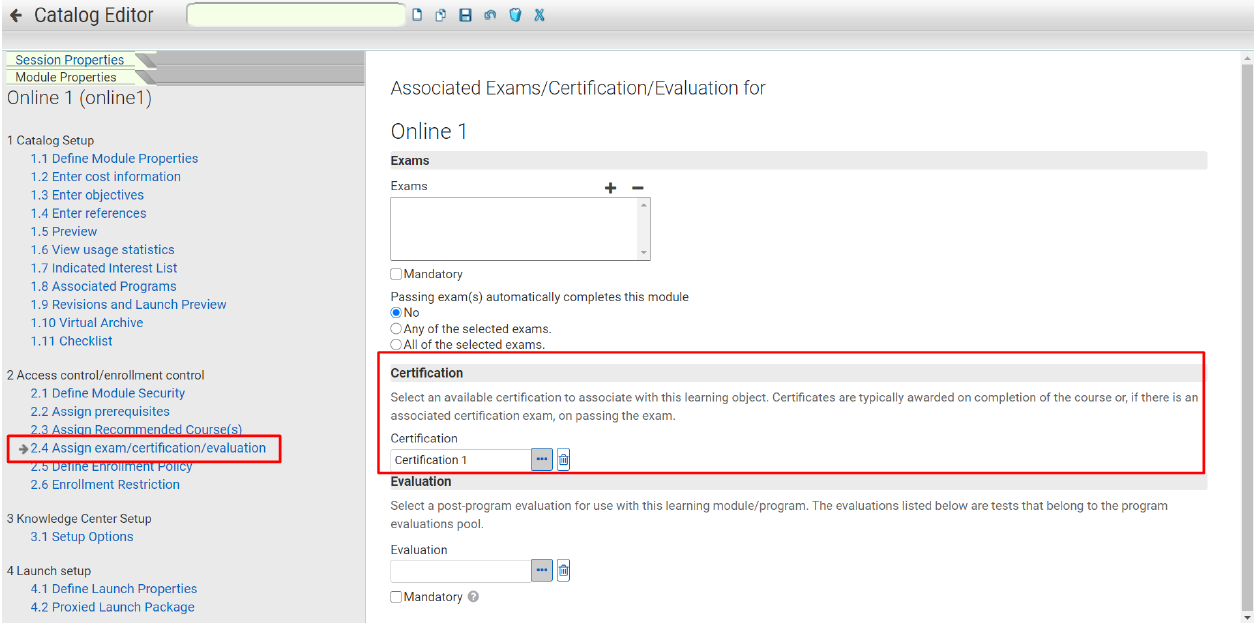Open 1.6 View usage statistics
The image size is (1260, 629).
pyautogui.click(x=102, y=250)
